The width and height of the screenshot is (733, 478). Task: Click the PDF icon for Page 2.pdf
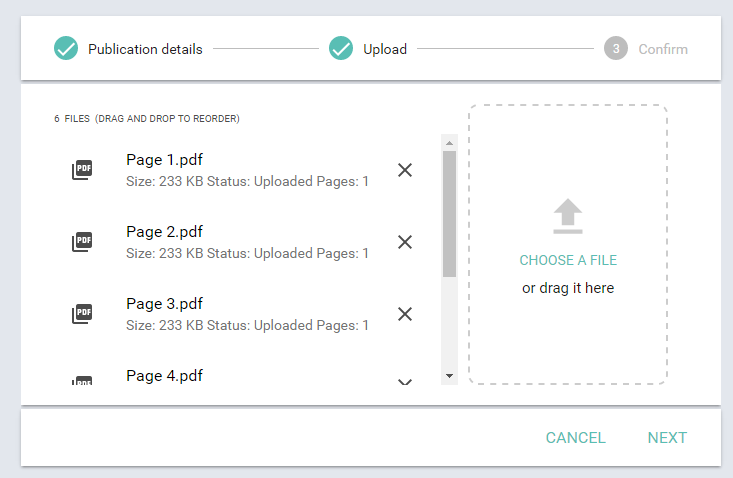(82, 242)
